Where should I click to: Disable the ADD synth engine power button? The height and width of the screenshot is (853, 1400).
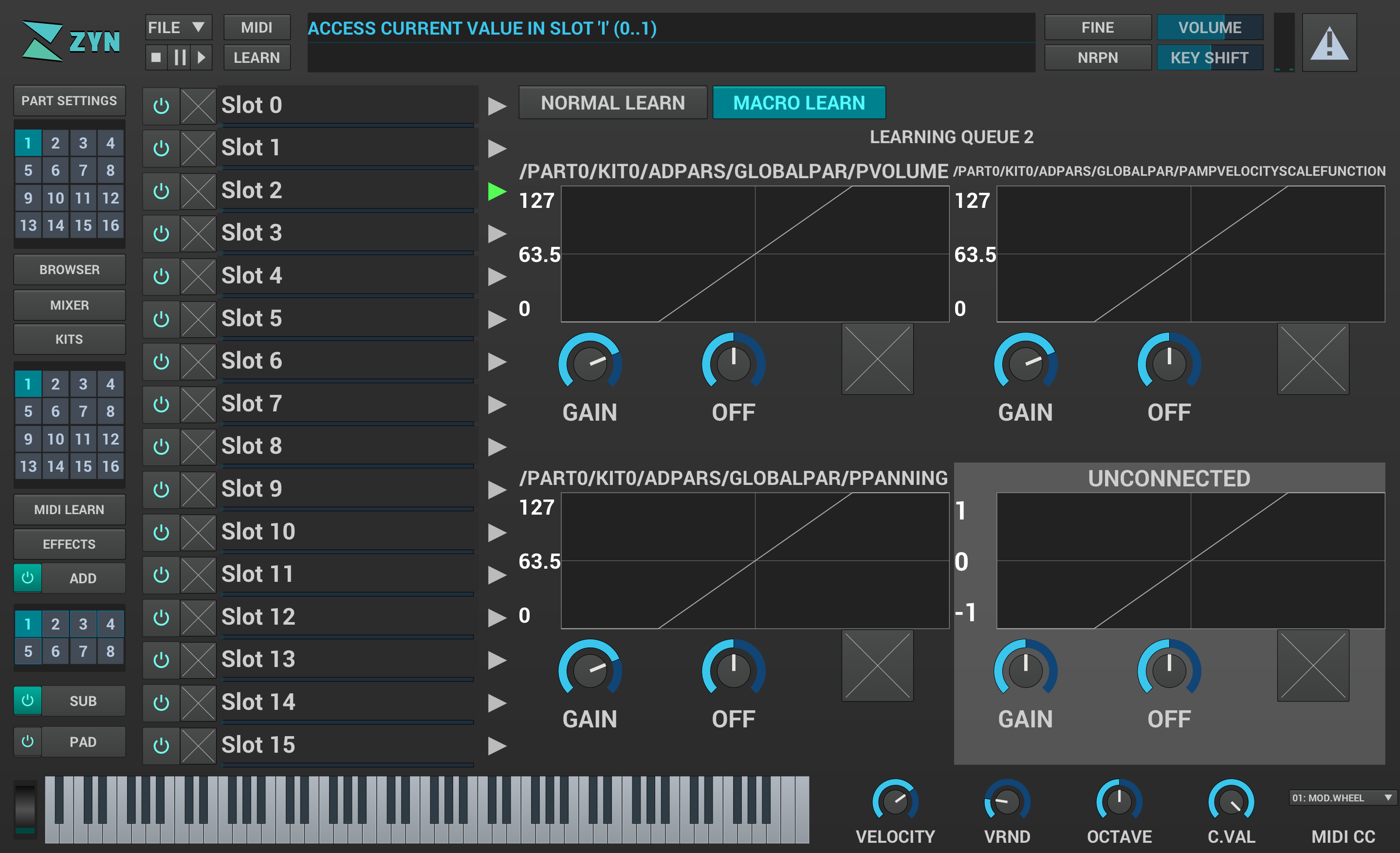point(27,578)
